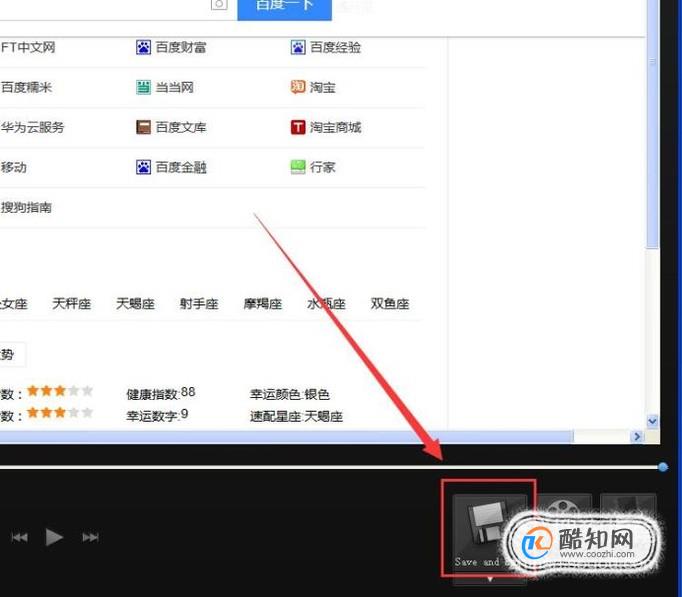Image resolution: width=682 pixels, height=597 pixels.
Task: Click the horizontal scrollbar right arrow
Action: tap(637, 436)
